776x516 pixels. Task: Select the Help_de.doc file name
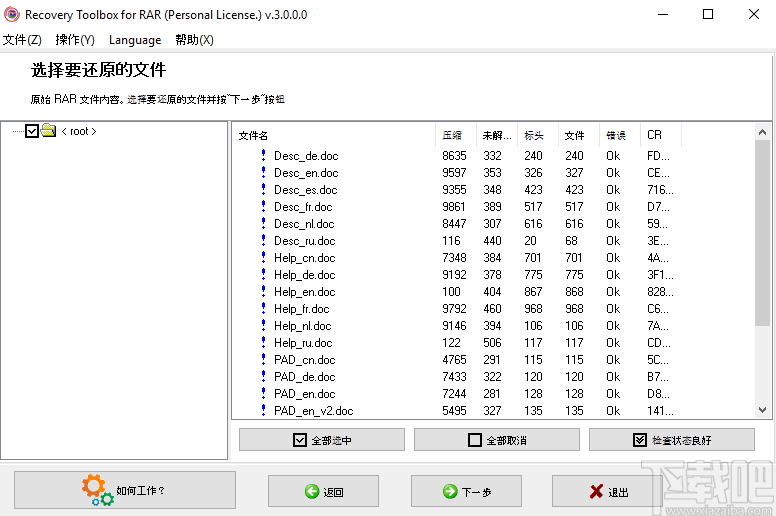[x=304, y=275]
